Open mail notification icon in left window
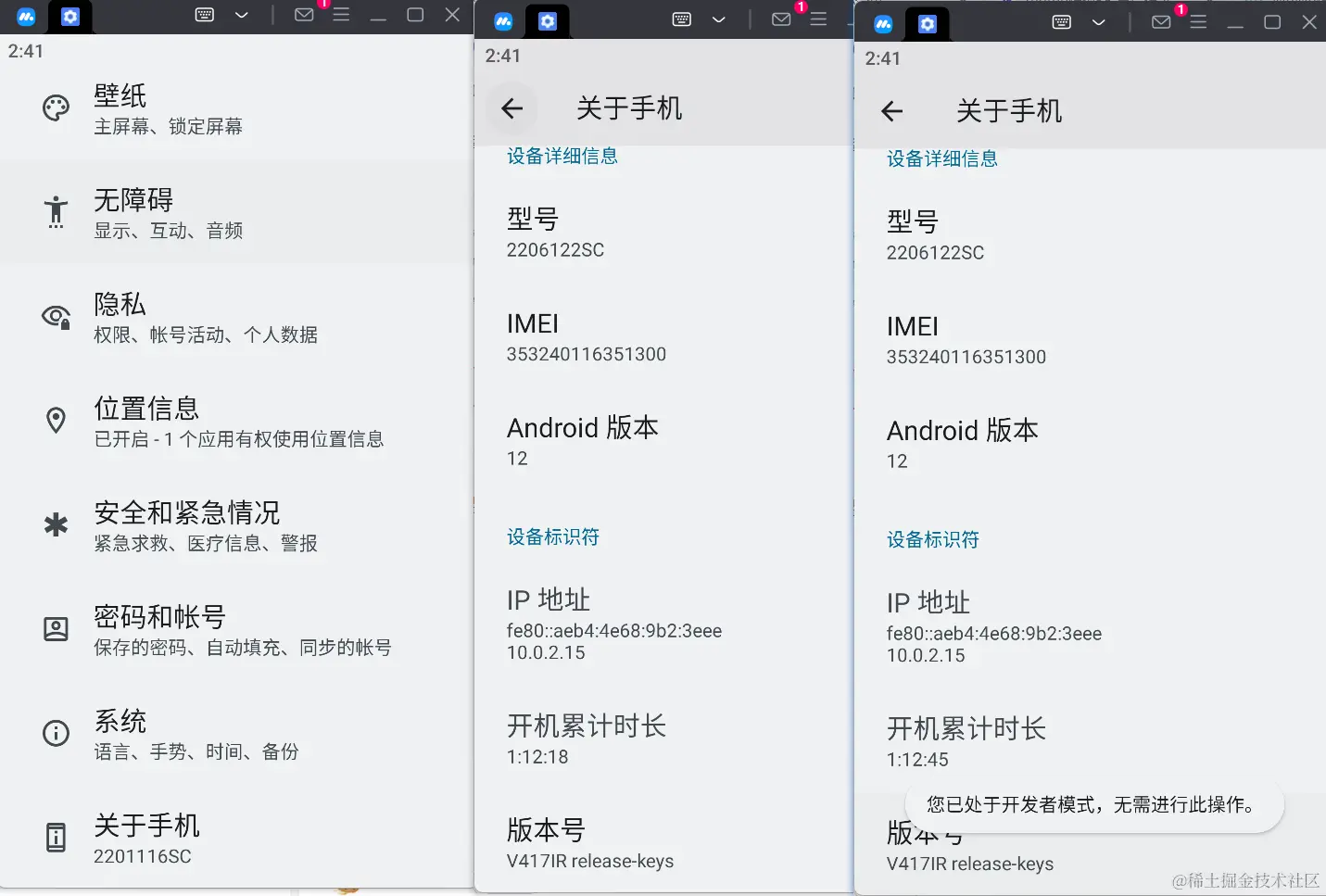Viewport: 1326px width, 896px height. (x=304, y=15)
